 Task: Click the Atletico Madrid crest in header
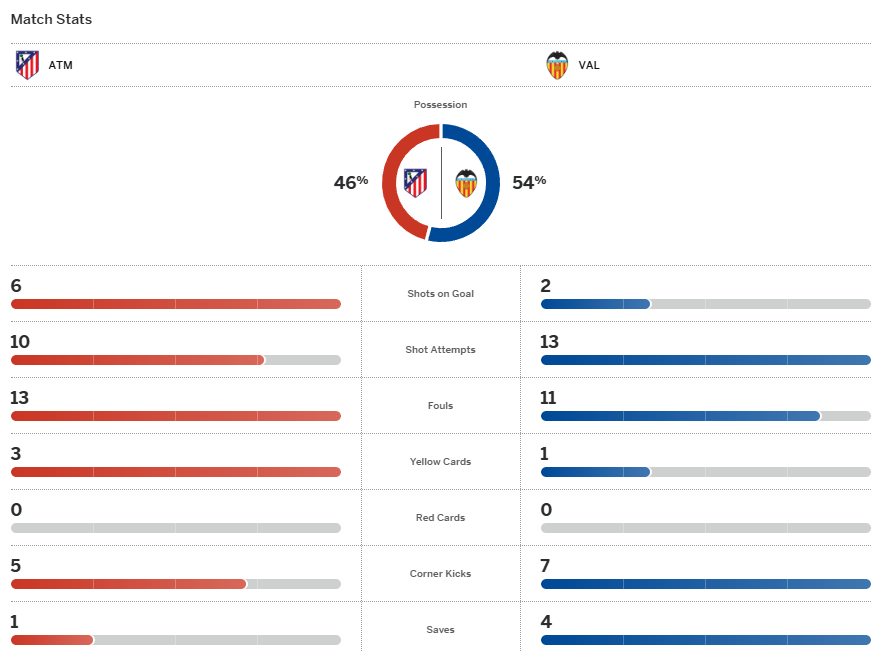point(27,65)
